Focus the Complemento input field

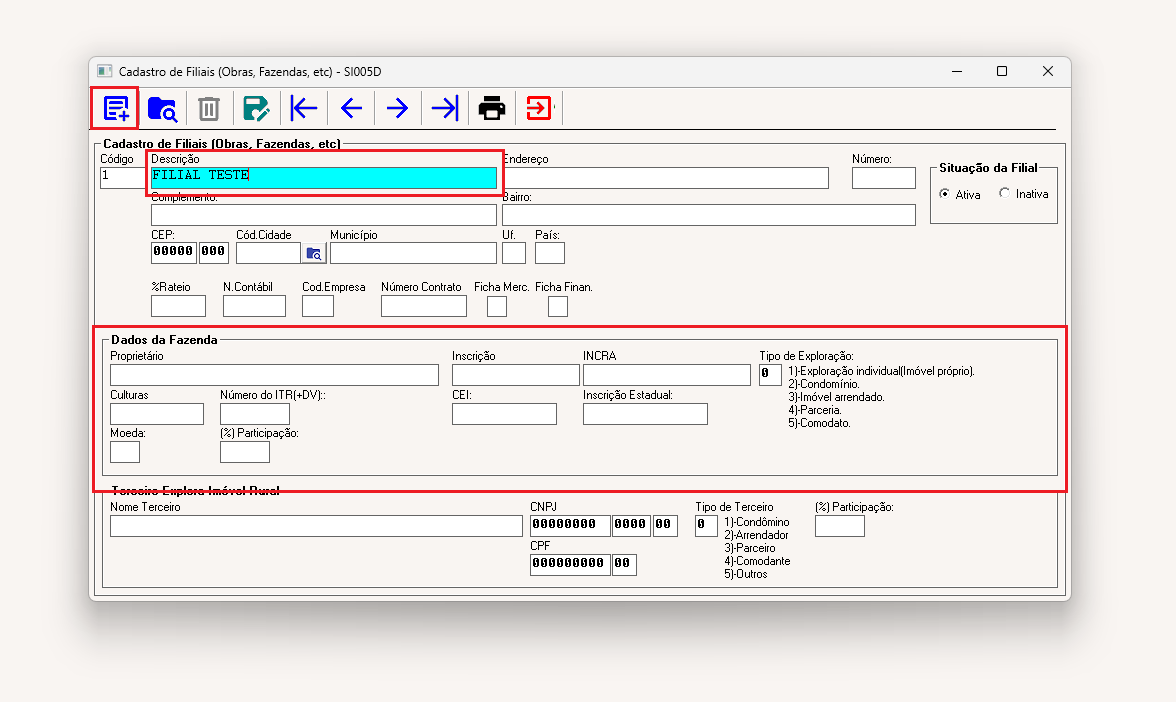[324, 215]
